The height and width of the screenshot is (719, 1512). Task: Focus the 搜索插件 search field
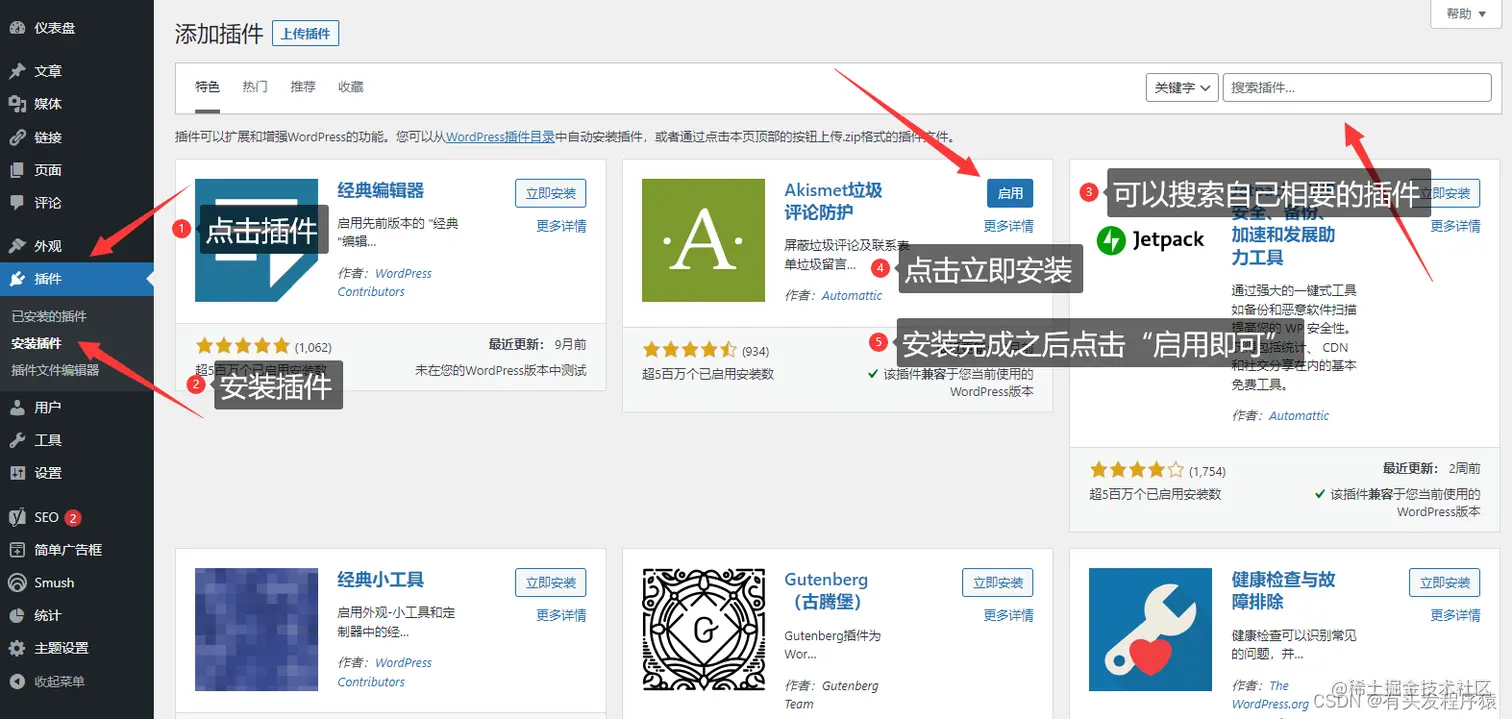coord(1357,88)
